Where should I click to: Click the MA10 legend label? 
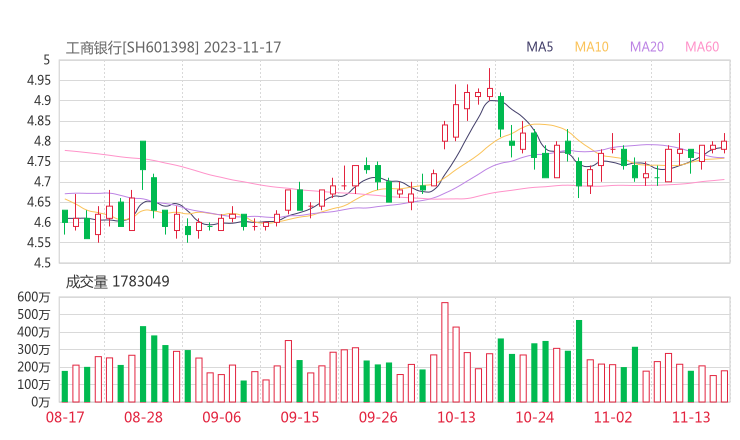click(x=591, y=47)
